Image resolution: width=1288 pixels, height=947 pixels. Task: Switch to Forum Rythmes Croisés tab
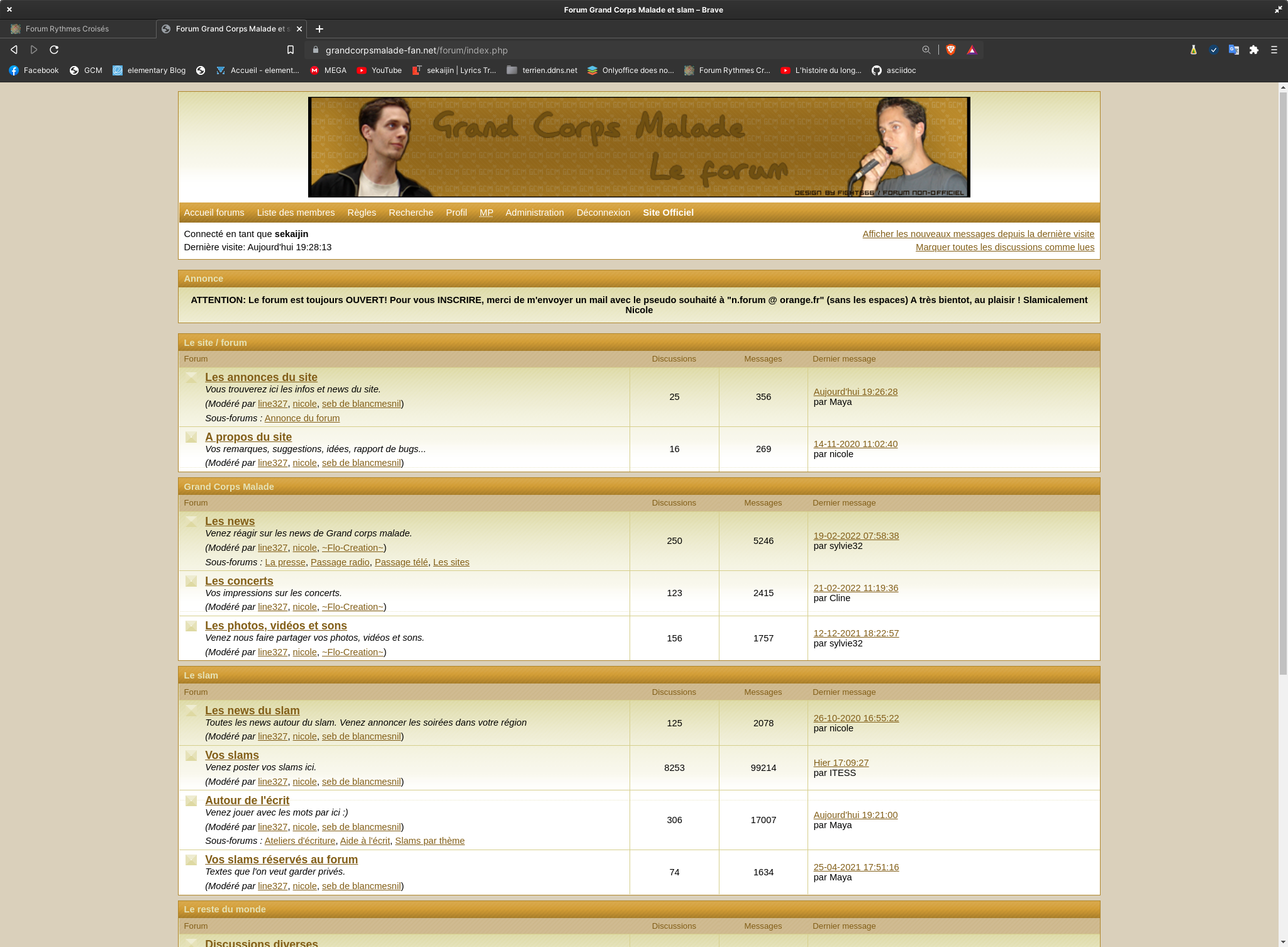67,29
